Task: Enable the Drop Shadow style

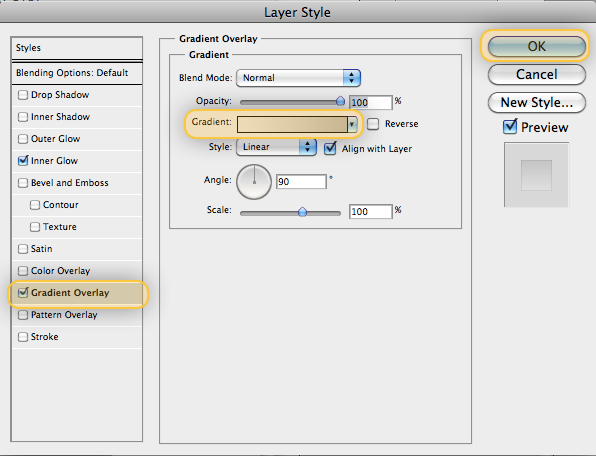Action: (x=23, y=95)
